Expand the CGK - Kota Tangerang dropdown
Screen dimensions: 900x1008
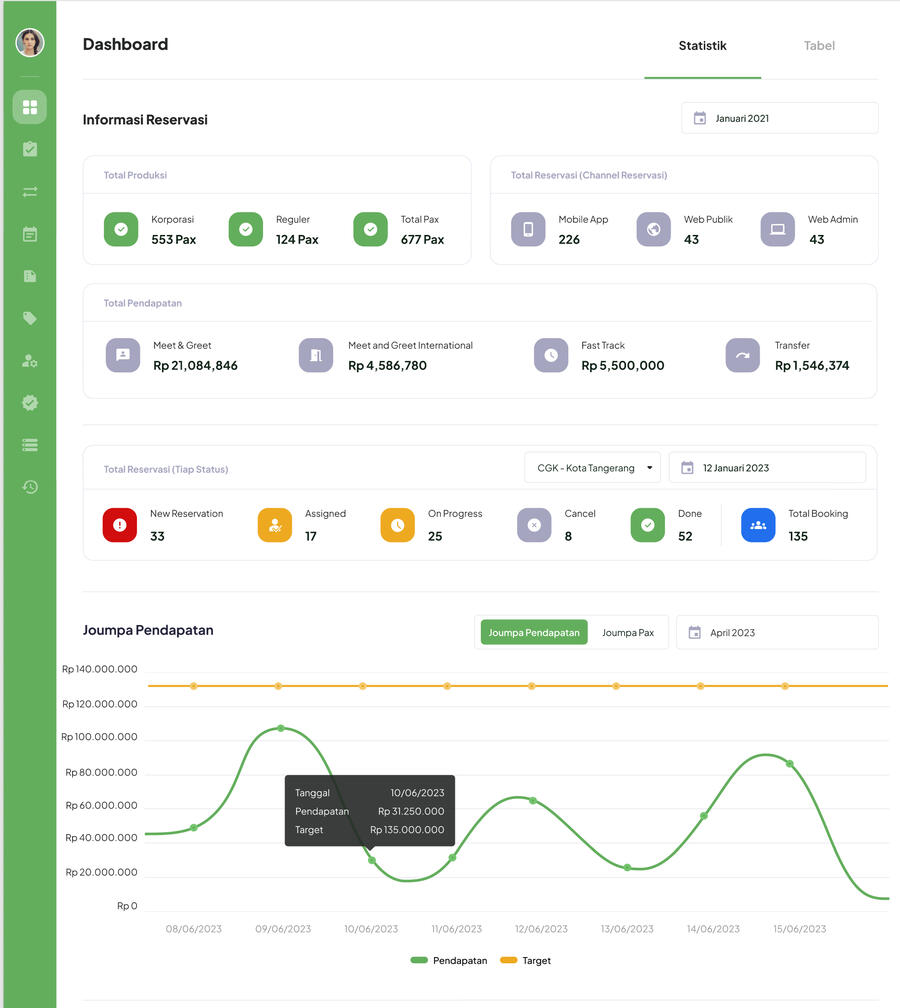click(x=593, y=468)
